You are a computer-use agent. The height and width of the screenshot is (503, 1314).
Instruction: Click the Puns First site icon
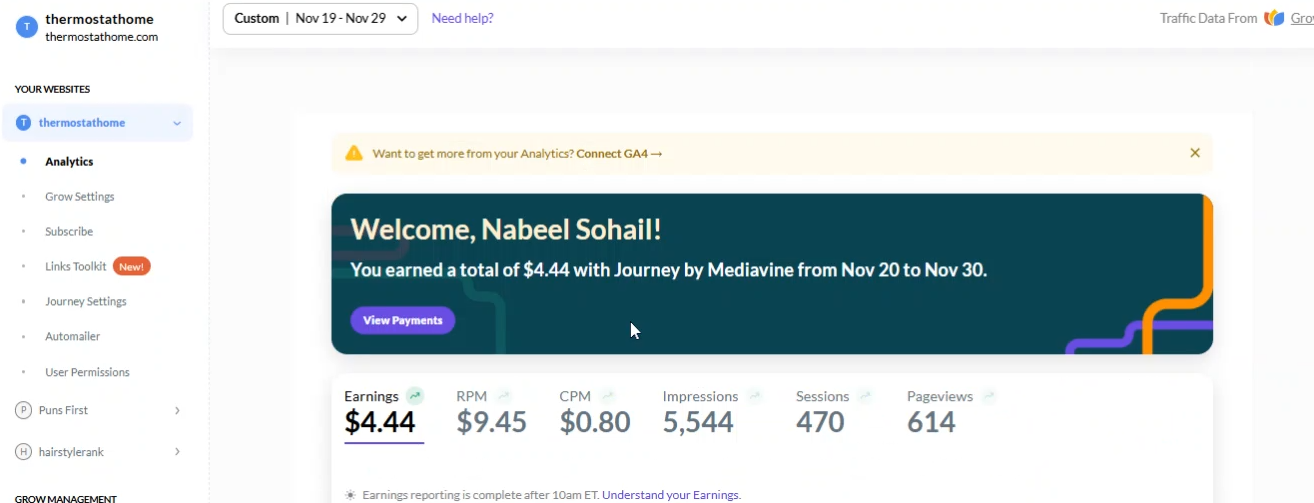pyautogui.click(x=23, y=410)
